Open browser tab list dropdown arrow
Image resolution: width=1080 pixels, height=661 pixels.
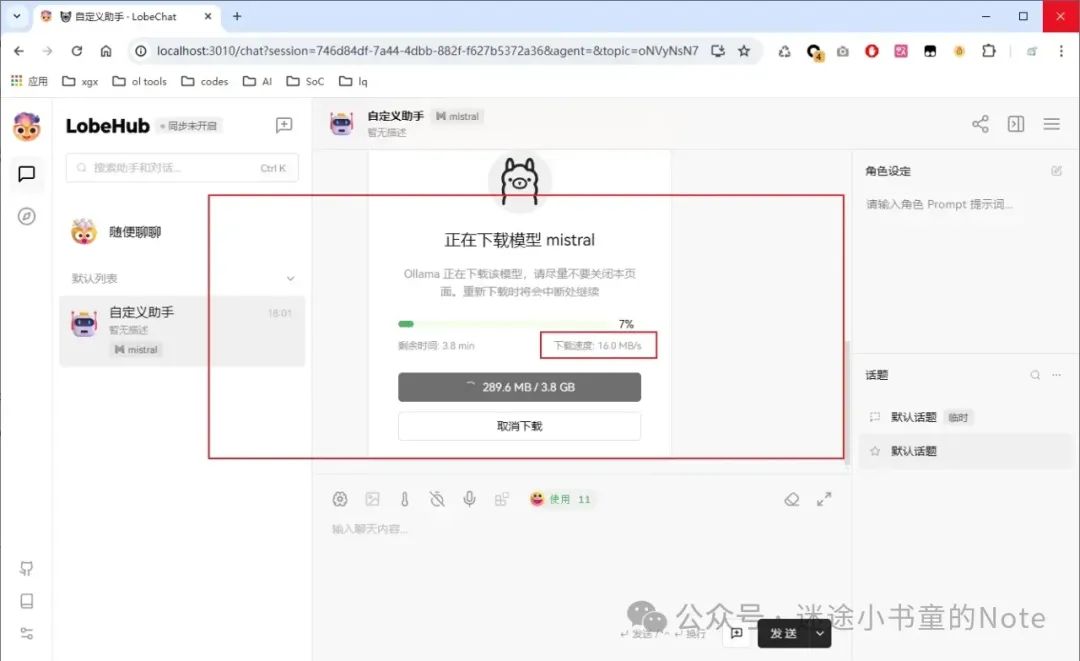pos(17,16)
